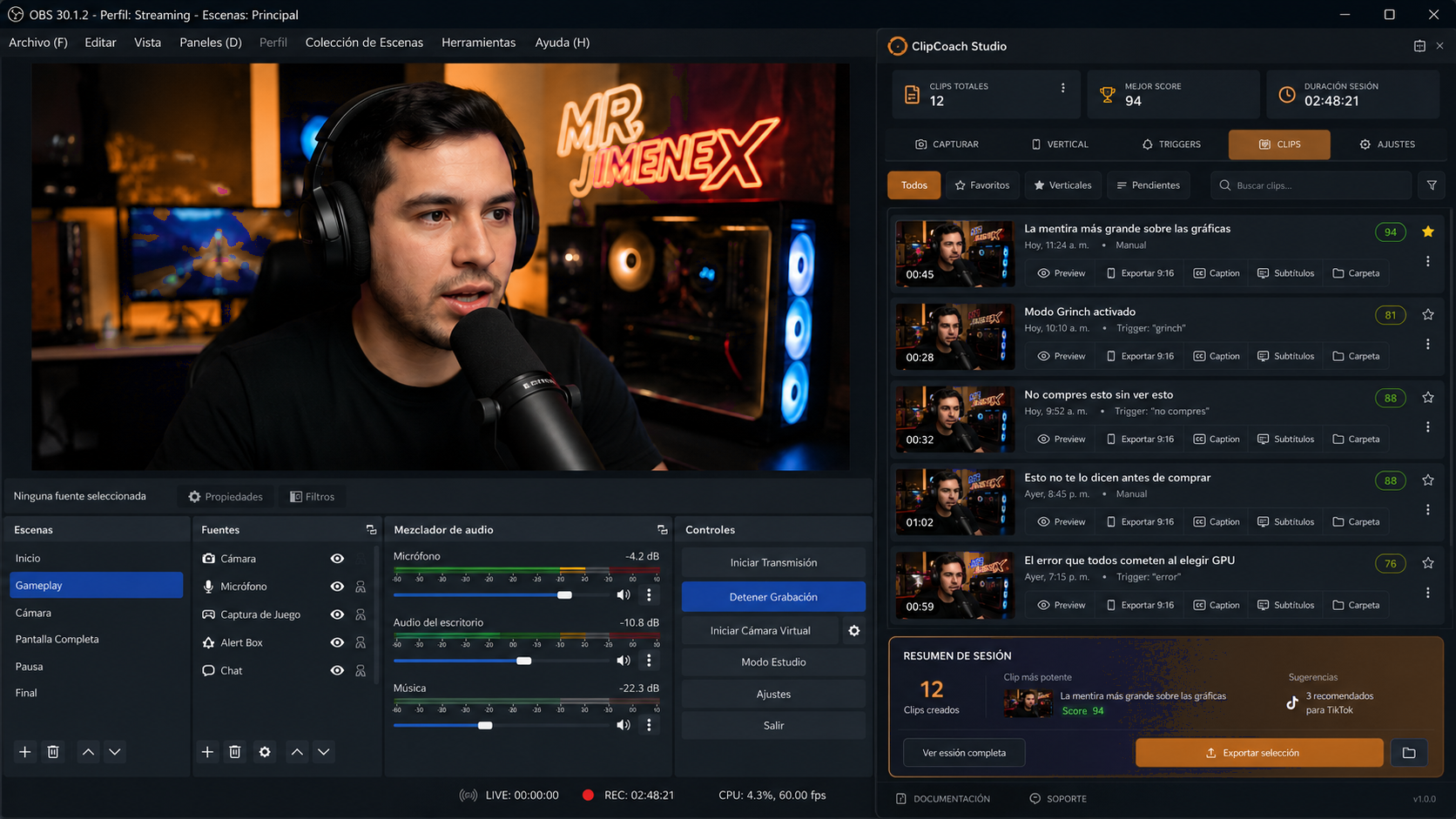Open Clips Totales card options menu

pos(1062,88)
